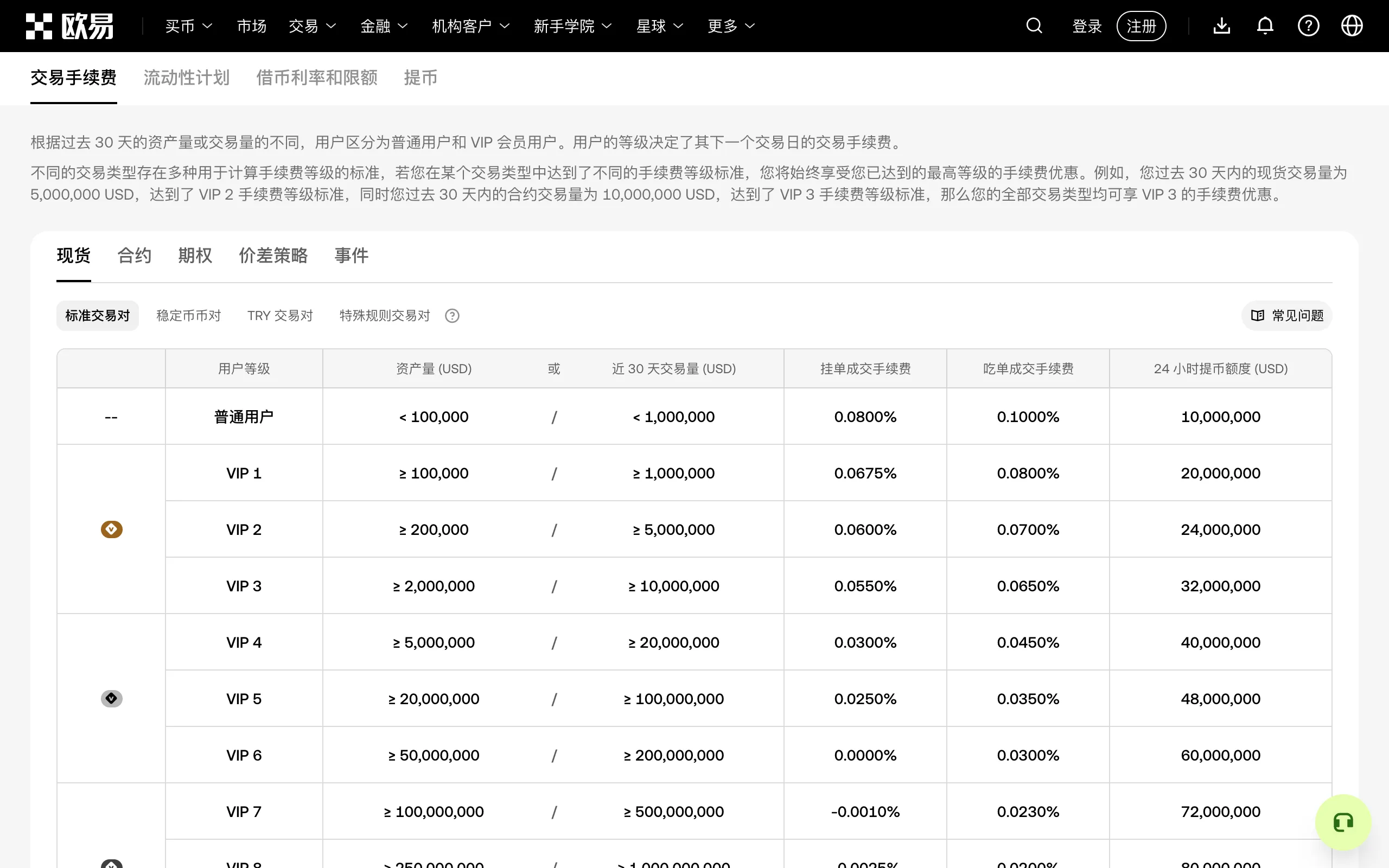
Task: Open the 常见问题 button
Action: 1287,316
